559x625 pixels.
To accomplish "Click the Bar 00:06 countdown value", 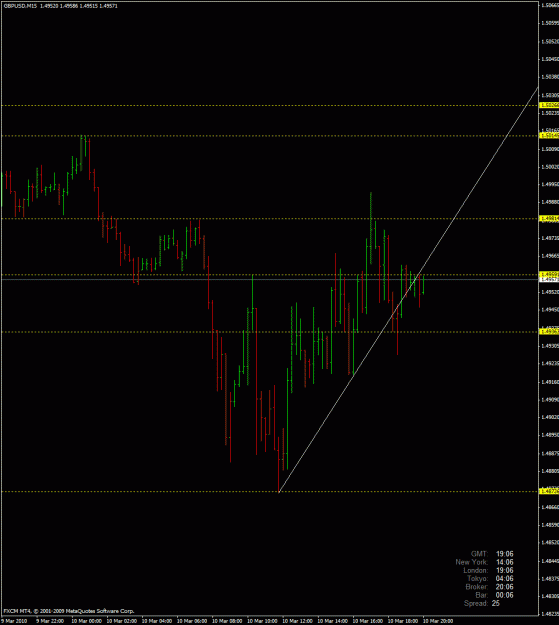I will tap(504, 596).
